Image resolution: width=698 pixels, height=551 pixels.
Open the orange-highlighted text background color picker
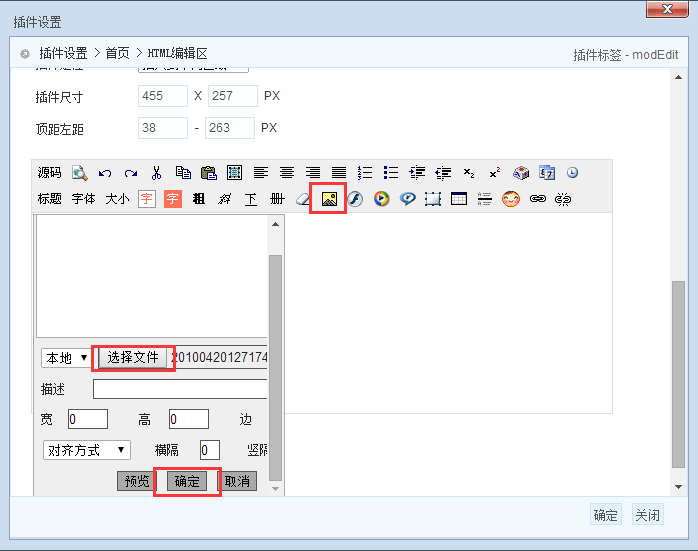pyautogui.click(x=173, y=198)
